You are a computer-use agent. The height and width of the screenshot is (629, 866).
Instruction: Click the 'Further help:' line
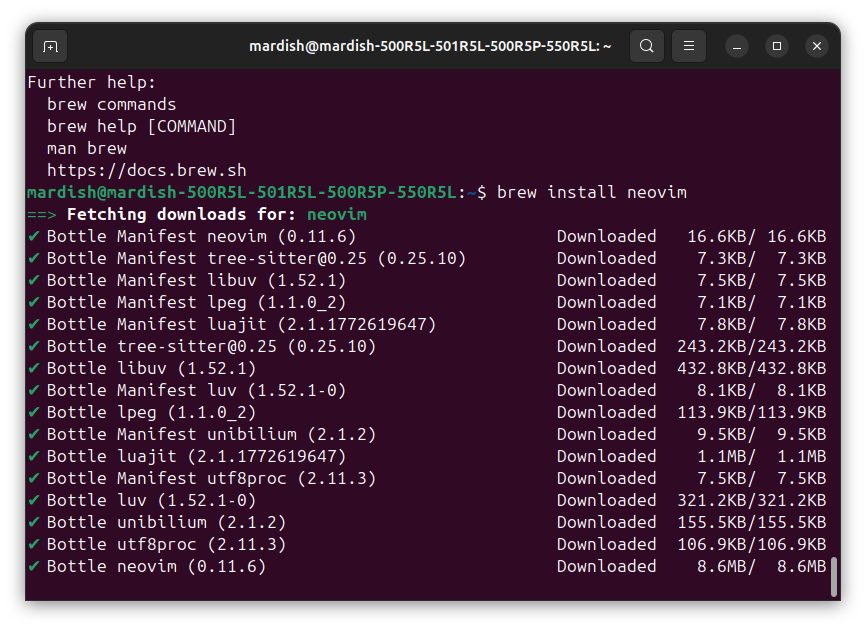(92, 82)
